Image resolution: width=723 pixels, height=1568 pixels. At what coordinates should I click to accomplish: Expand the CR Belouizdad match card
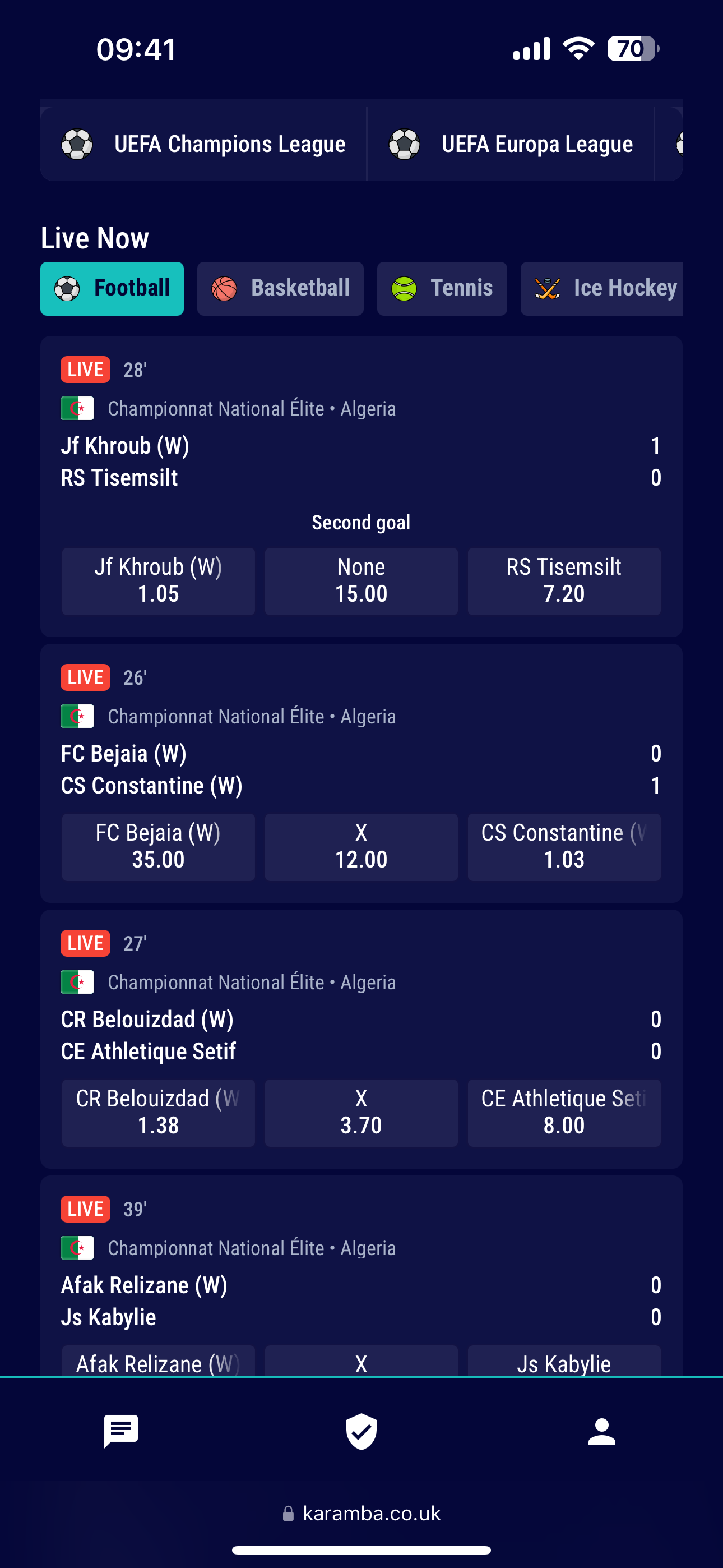pyautogui.click(x=361, y=1035)
